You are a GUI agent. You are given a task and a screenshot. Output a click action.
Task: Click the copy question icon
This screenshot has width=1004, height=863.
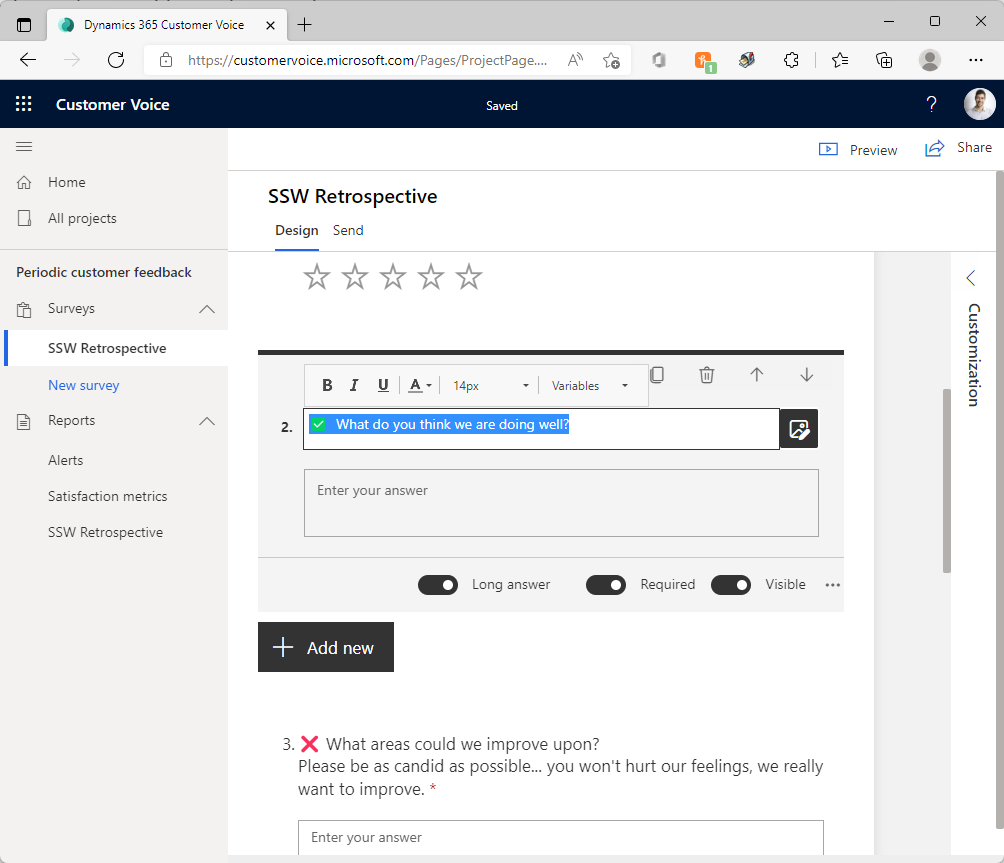click(657, 375)
